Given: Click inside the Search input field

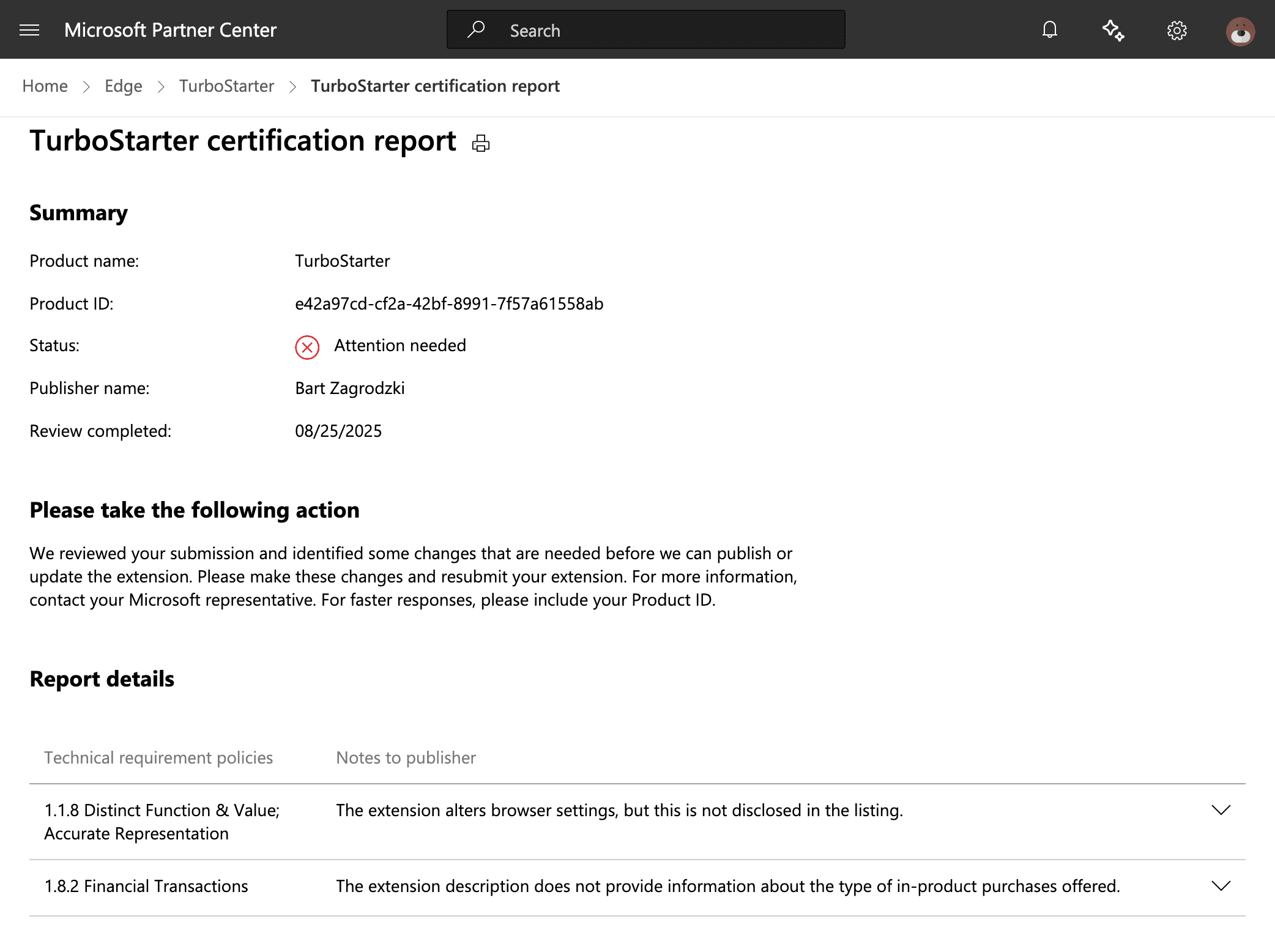Looking at the screenshot, I should 642,29.
